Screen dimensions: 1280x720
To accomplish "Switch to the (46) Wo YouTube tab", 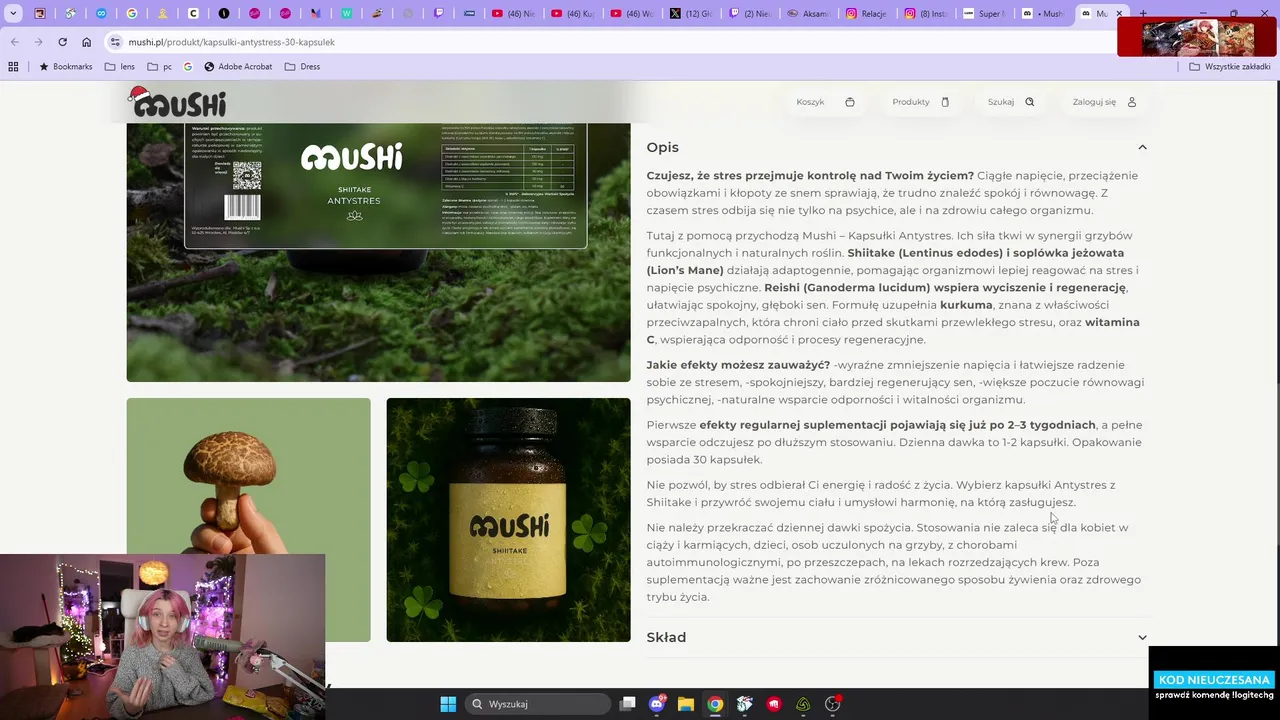I will 632,14.
